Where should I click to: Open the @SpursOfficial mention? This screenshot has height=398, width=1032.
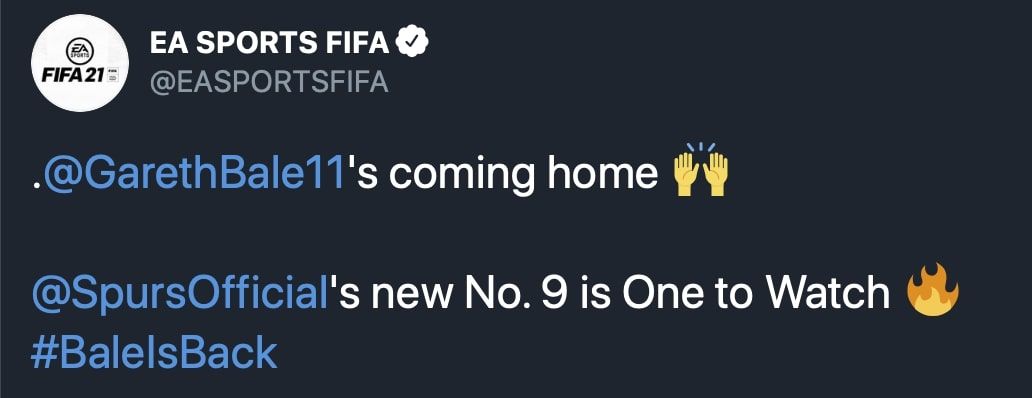coord(180,293)
